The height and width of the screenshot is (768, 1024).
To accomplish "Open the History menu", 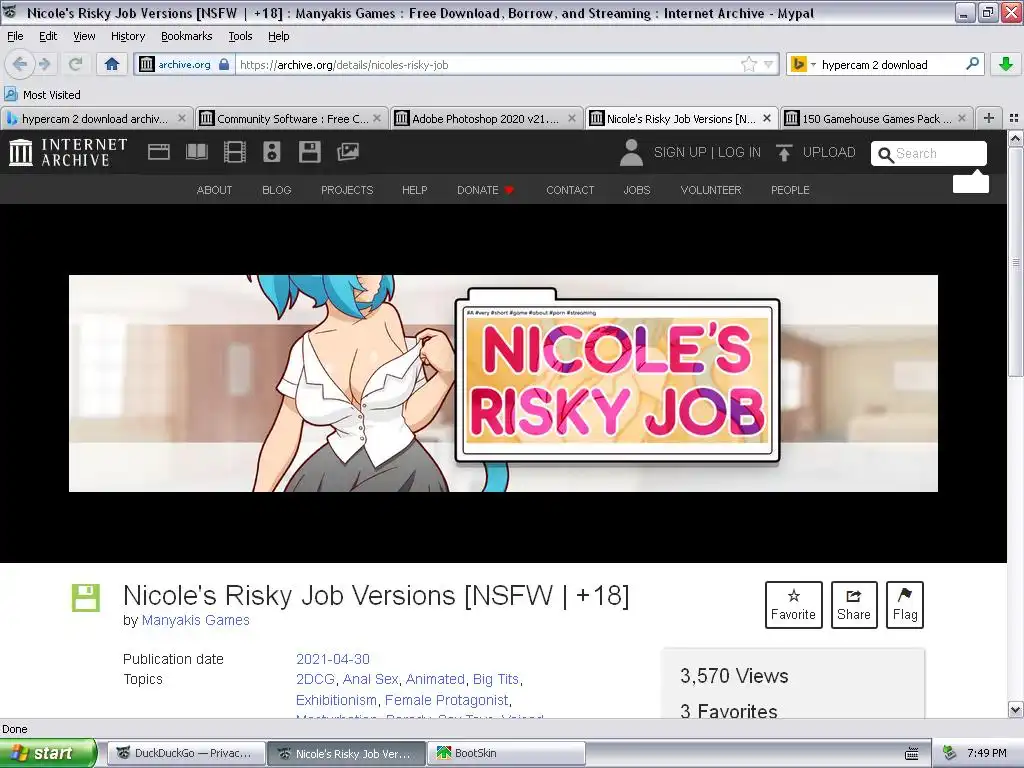I will coord(127,37).
